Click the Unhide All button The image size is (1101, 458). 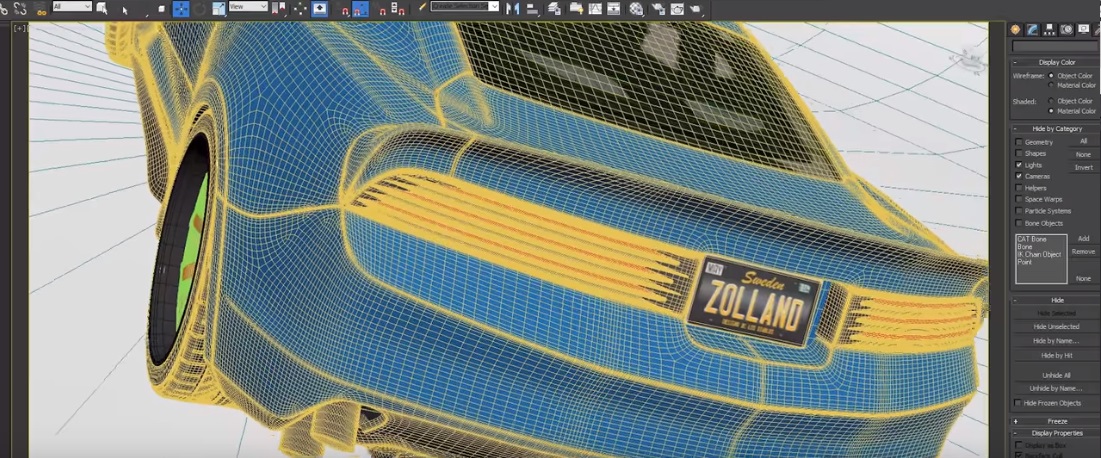[x=1056, y=375]
